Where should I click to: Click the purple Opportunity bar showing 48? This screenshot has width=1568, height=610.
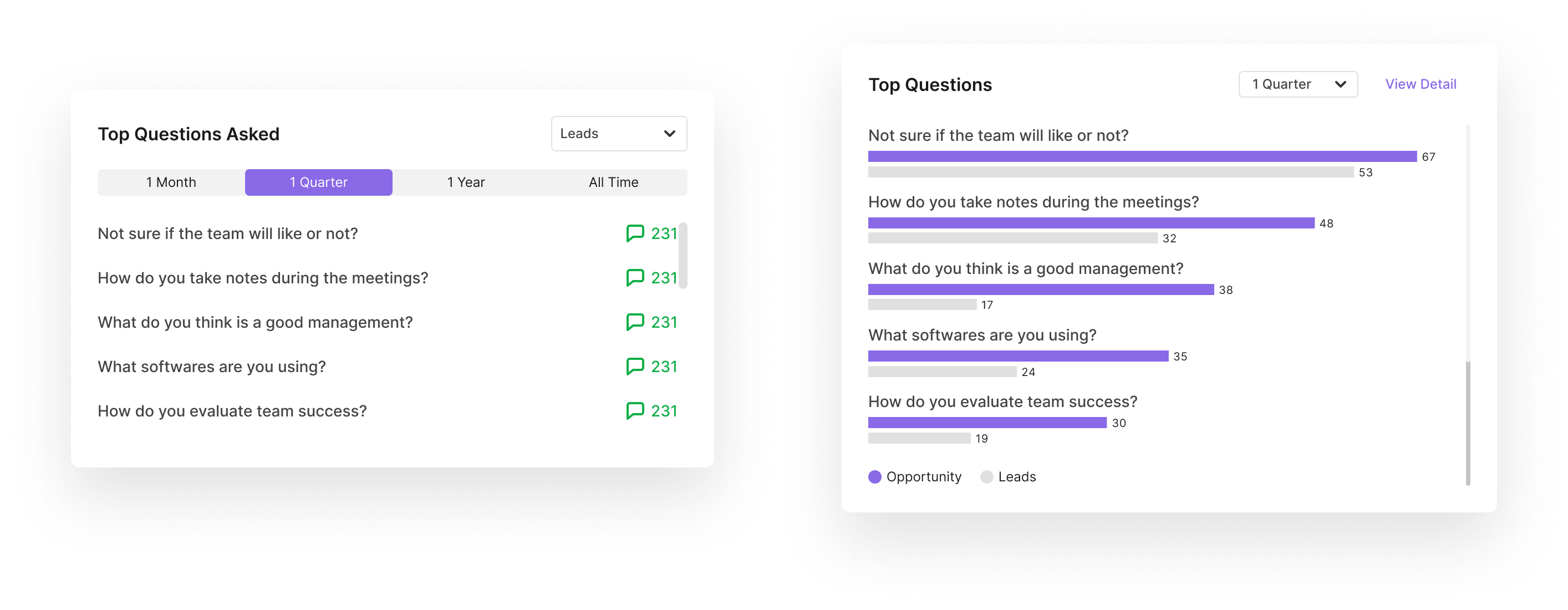1091,223
